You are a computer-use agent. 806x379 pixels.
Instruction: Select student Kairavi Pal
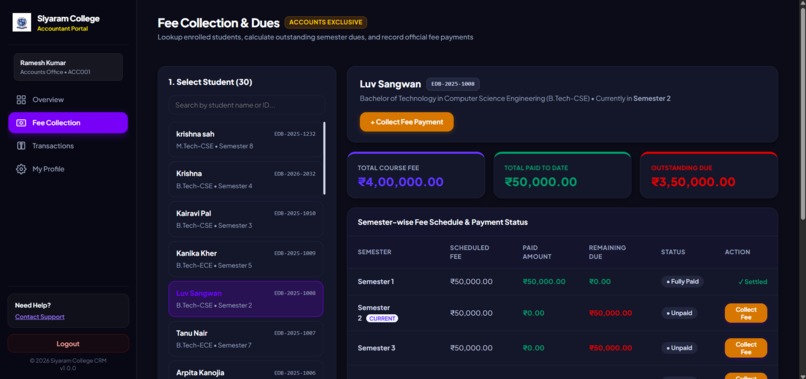click(246, 219)
